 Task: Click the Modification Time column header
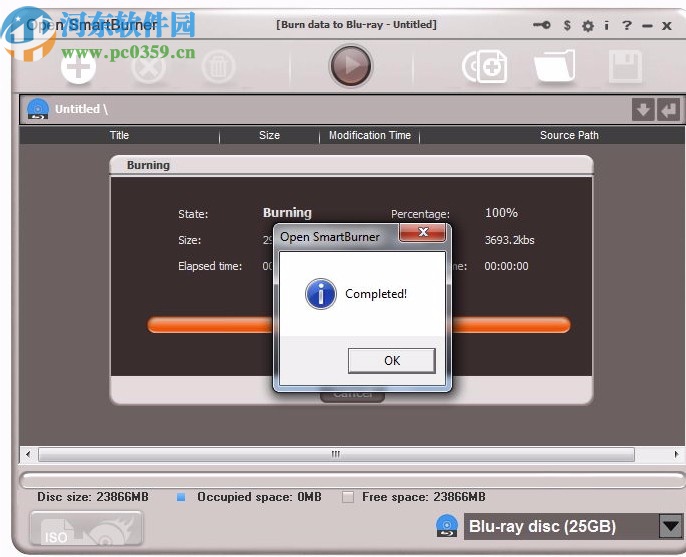370,135
